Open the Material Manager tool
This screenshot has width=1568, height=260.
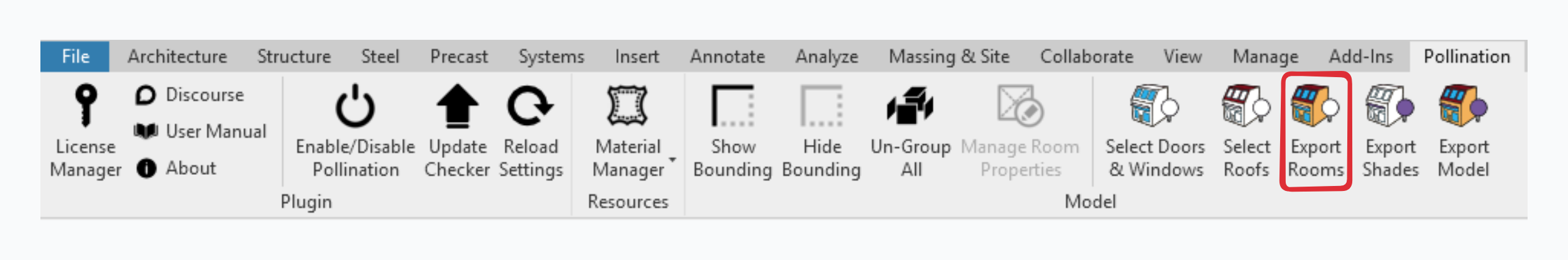627,106
